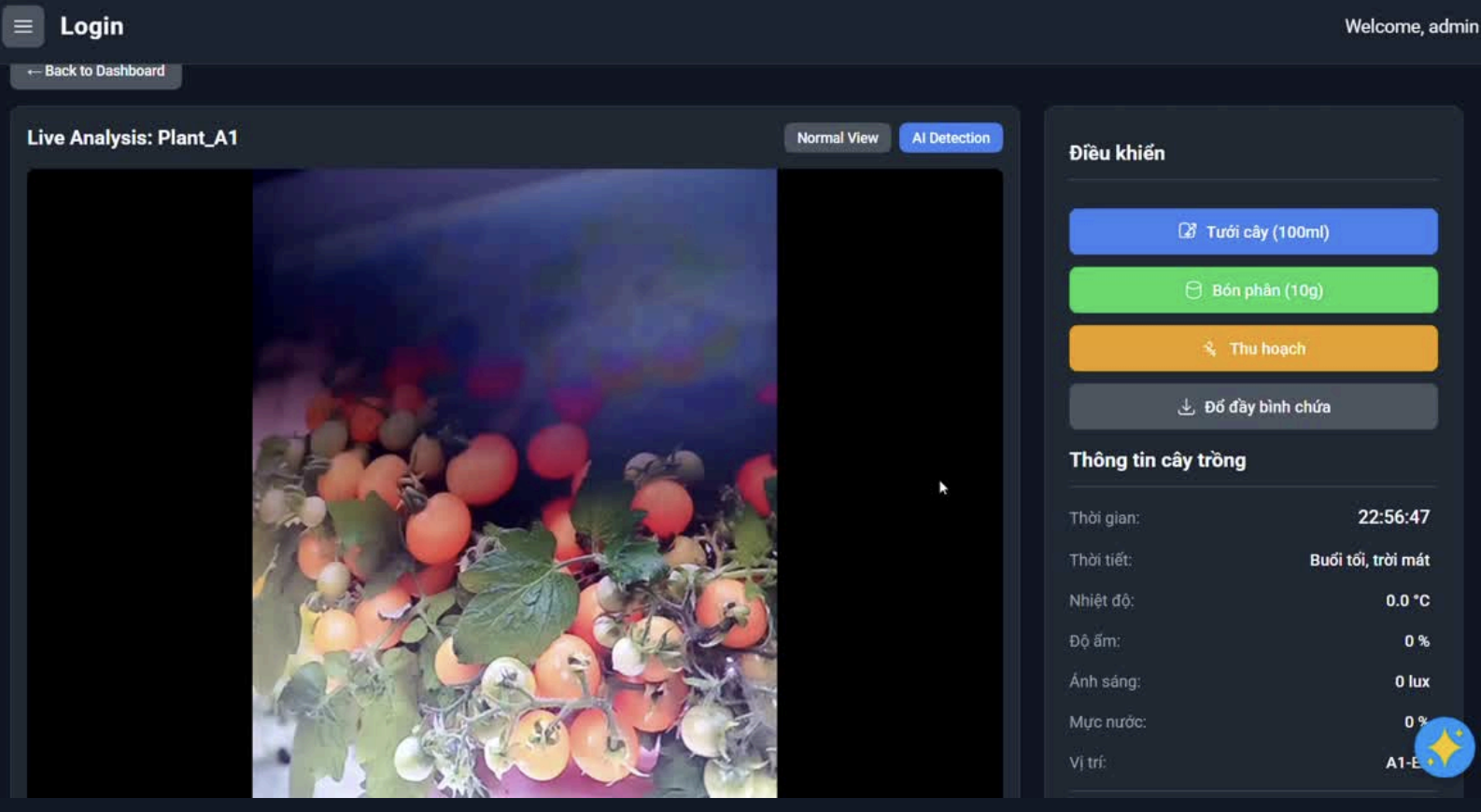Click the Login page title
This screenshot has height=812, width=1481.
(x=92, y=26)
